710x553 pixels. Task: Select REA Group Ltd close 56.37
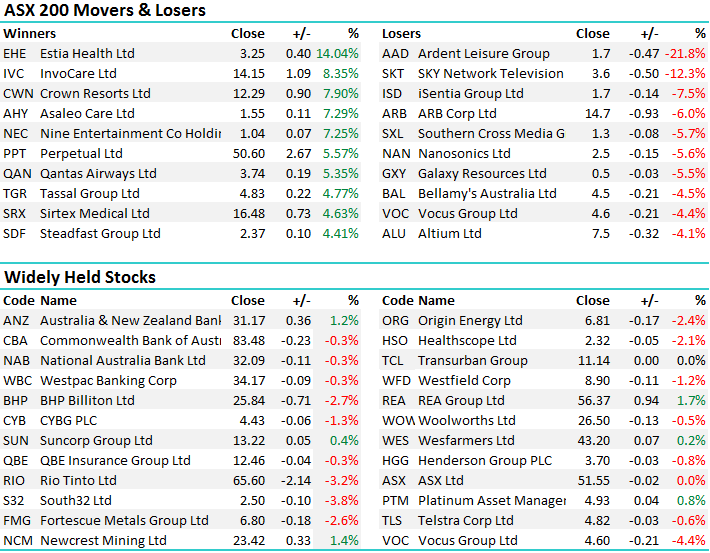pos(592,400)
